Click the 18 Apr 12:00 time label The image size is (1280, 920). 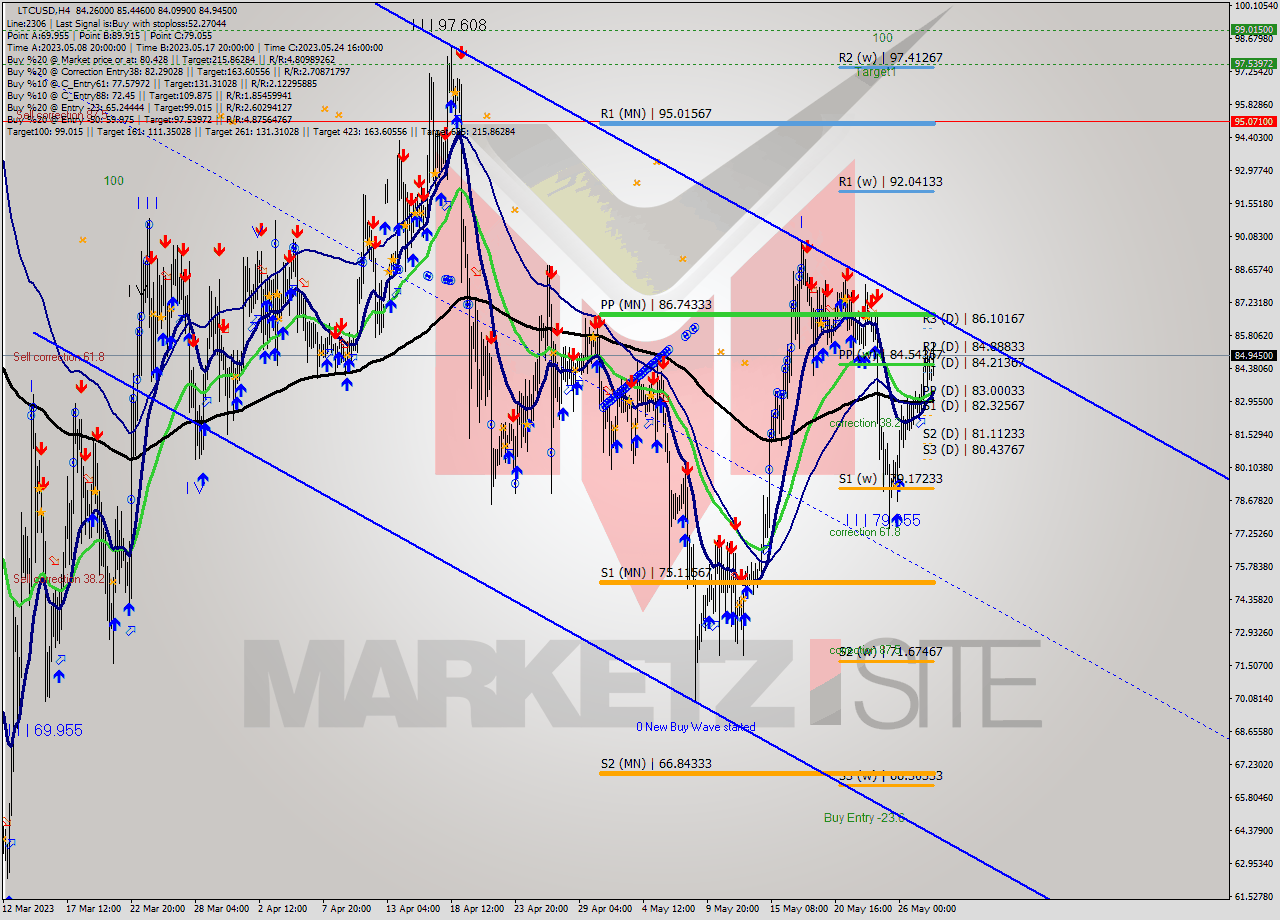point(476,909)
